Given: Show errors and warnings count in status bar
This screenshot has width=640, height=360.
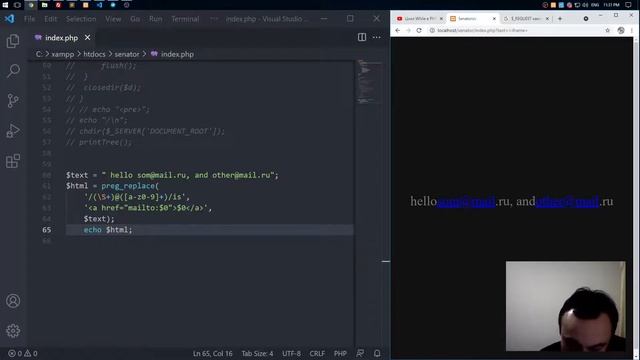Looking at the screenshot, I should click(23, 353).
